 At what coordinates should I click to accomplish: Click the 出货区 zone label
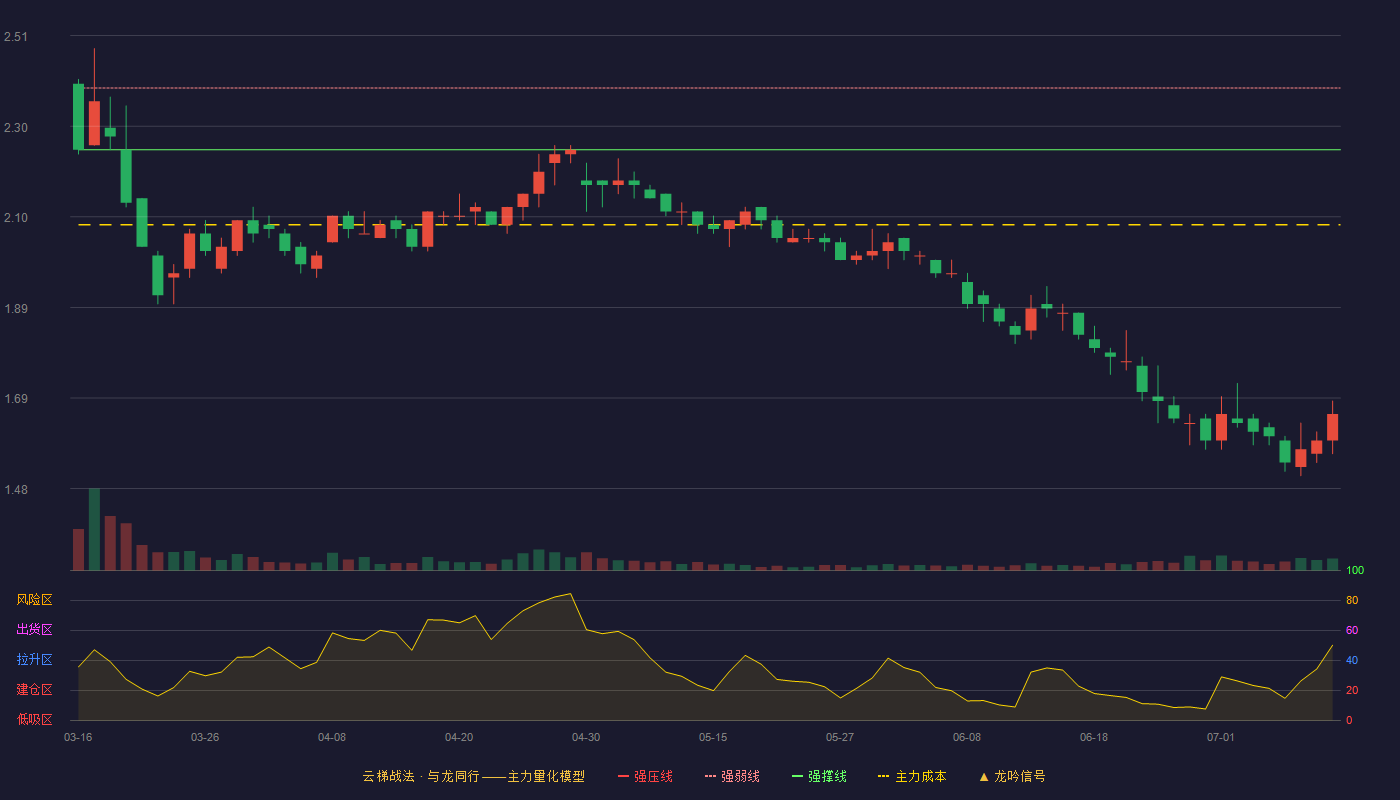click(34, 630)
